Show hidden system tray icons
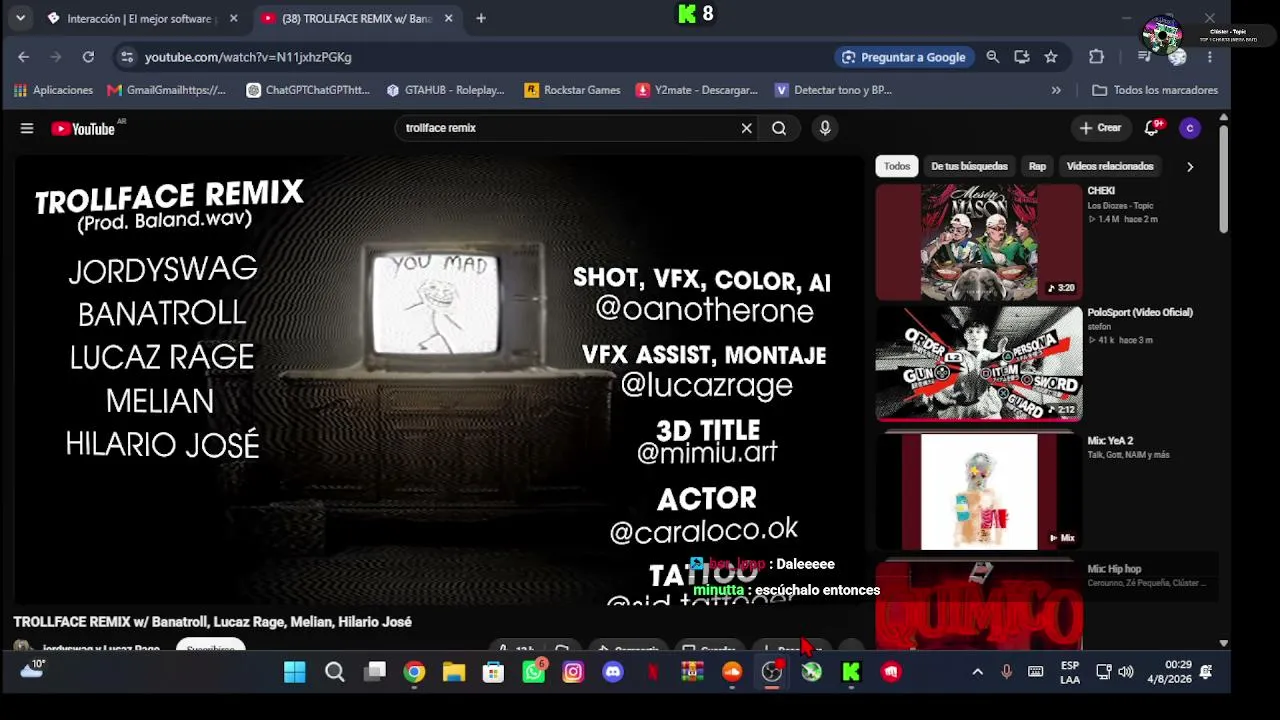1280x720 pixels. [977, 672]
